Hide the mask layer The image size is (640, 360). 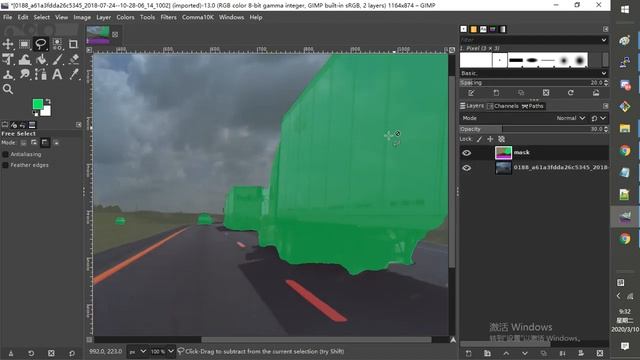[x=467, y=153]
